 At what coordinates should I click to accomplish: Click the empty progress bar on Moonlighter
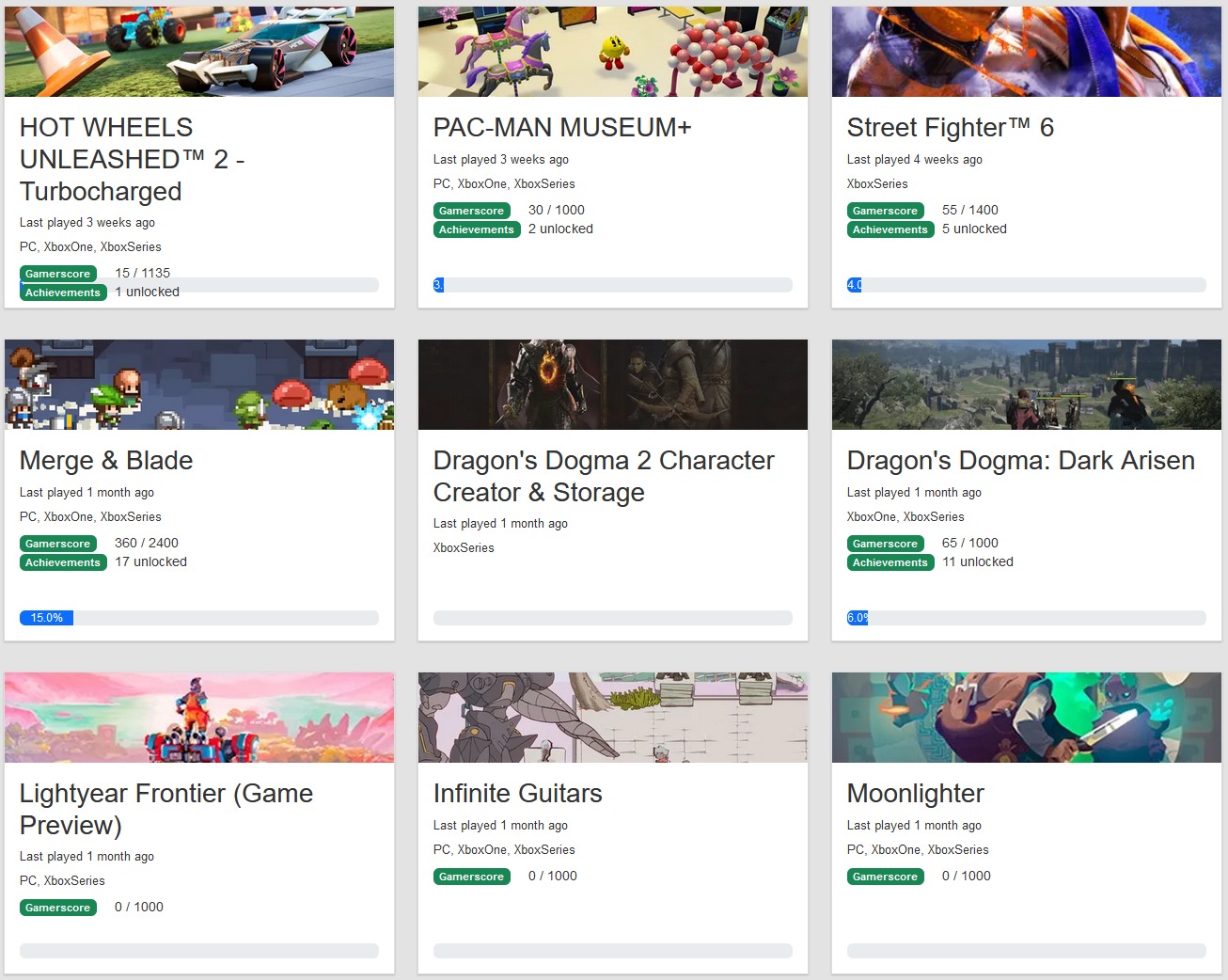click(x=1027, y=951)
